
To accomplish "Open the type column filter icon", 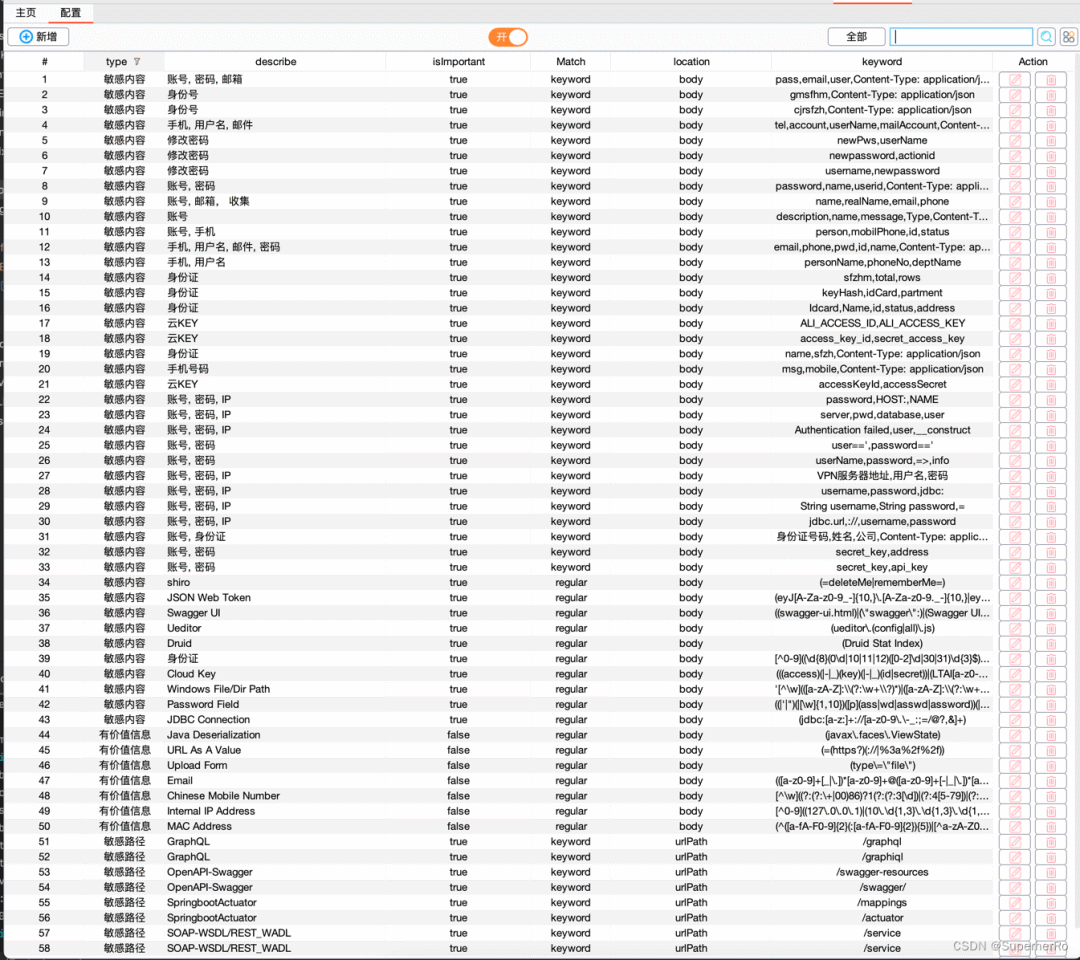I will tap(136, 61).
